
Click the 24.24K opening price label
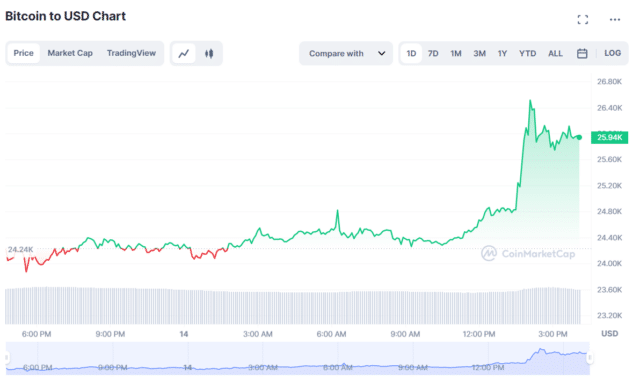[x=20, y=249]
